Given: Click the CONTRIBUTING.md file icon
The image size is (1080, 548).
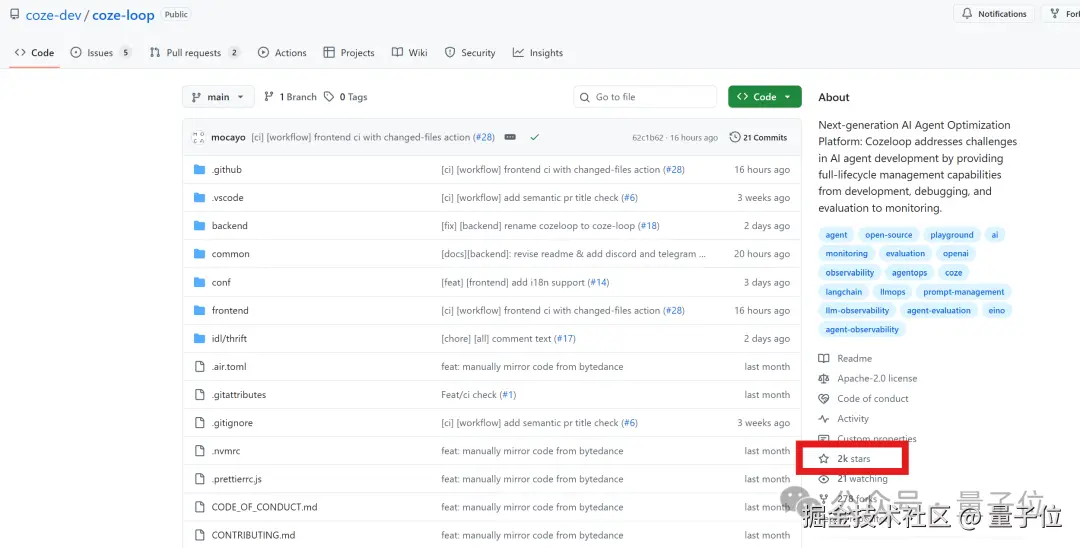Looking at the screenshot, I should click(200, 535).
